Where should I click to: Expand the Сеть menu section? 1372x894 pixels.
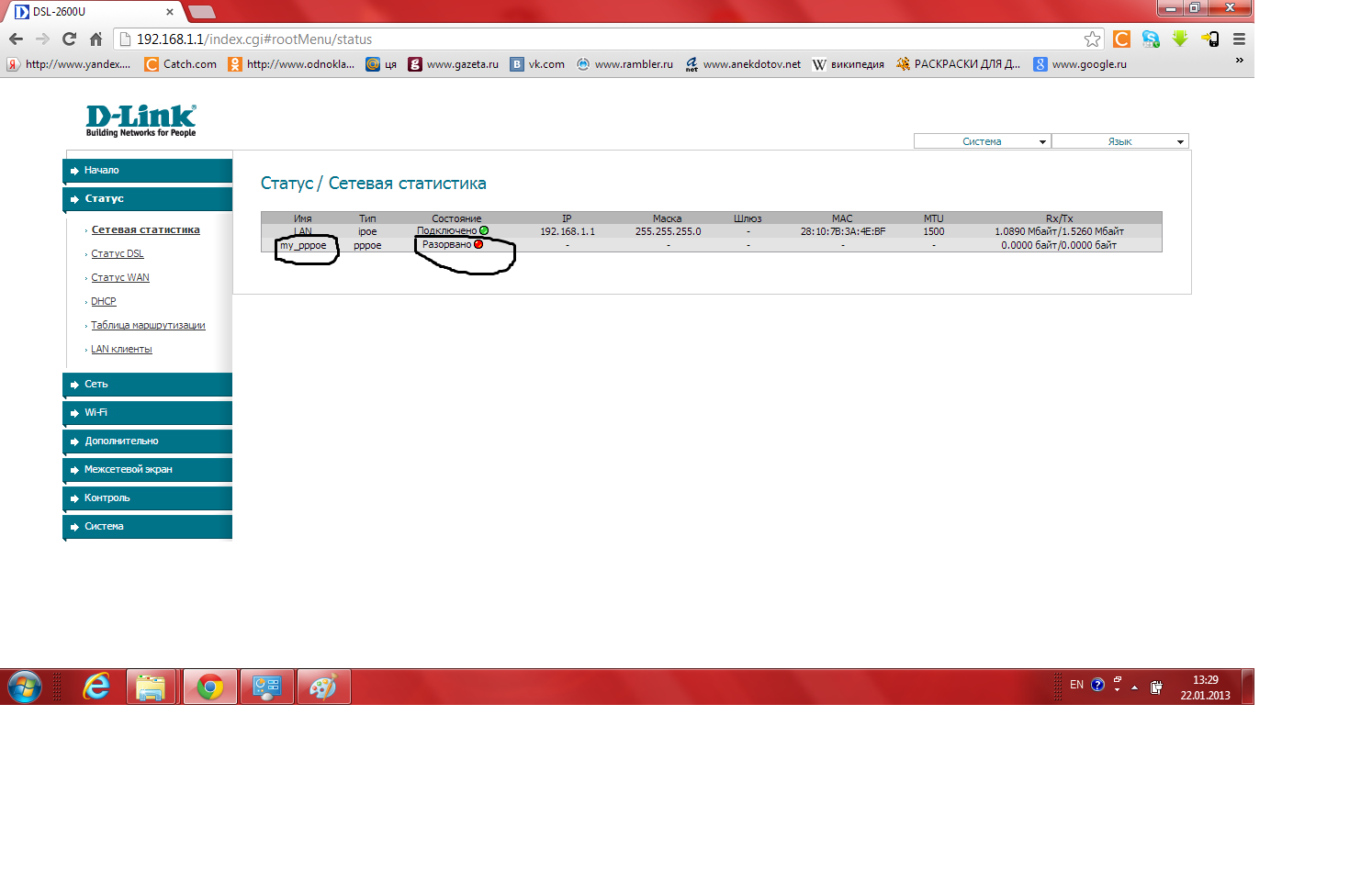click(148, 385)
